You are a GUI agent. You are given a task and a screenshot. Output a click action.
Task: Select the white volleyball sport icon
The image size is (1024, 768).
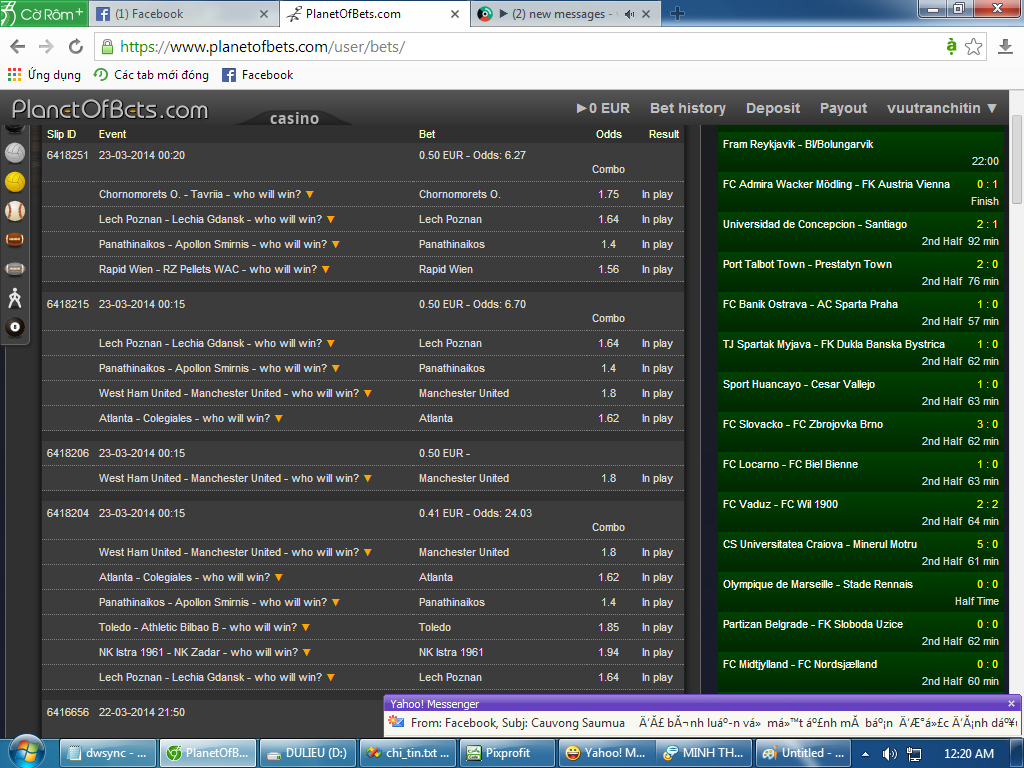tap(14, 153)
